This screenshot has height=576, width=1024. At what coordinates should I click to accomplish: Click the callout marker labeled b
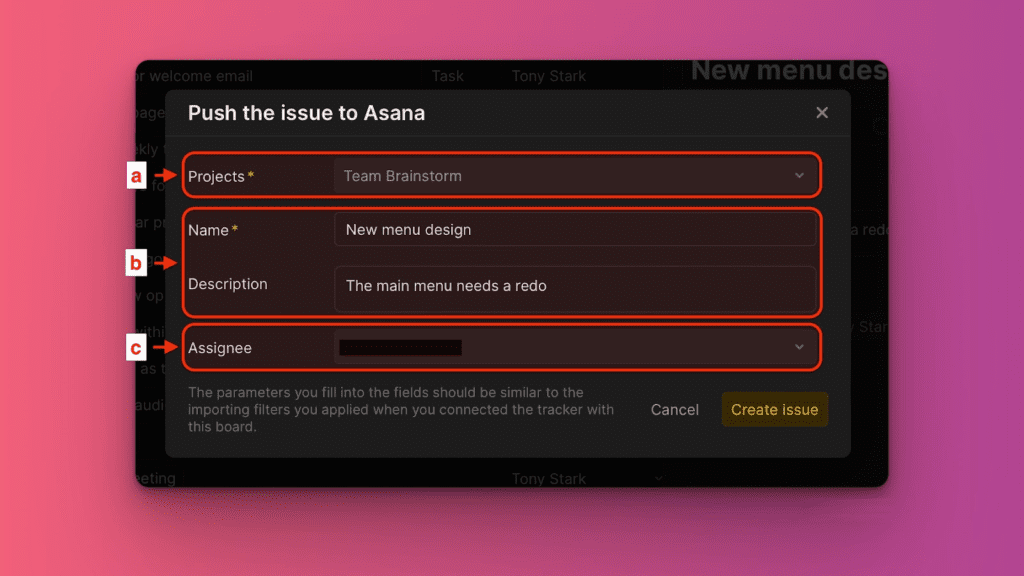pyautogui.click(x=137, y=263)
